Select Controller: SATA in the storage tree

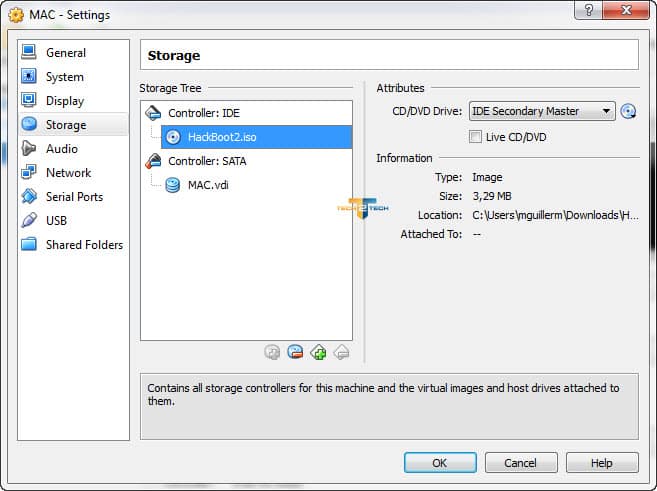[207, 161]
